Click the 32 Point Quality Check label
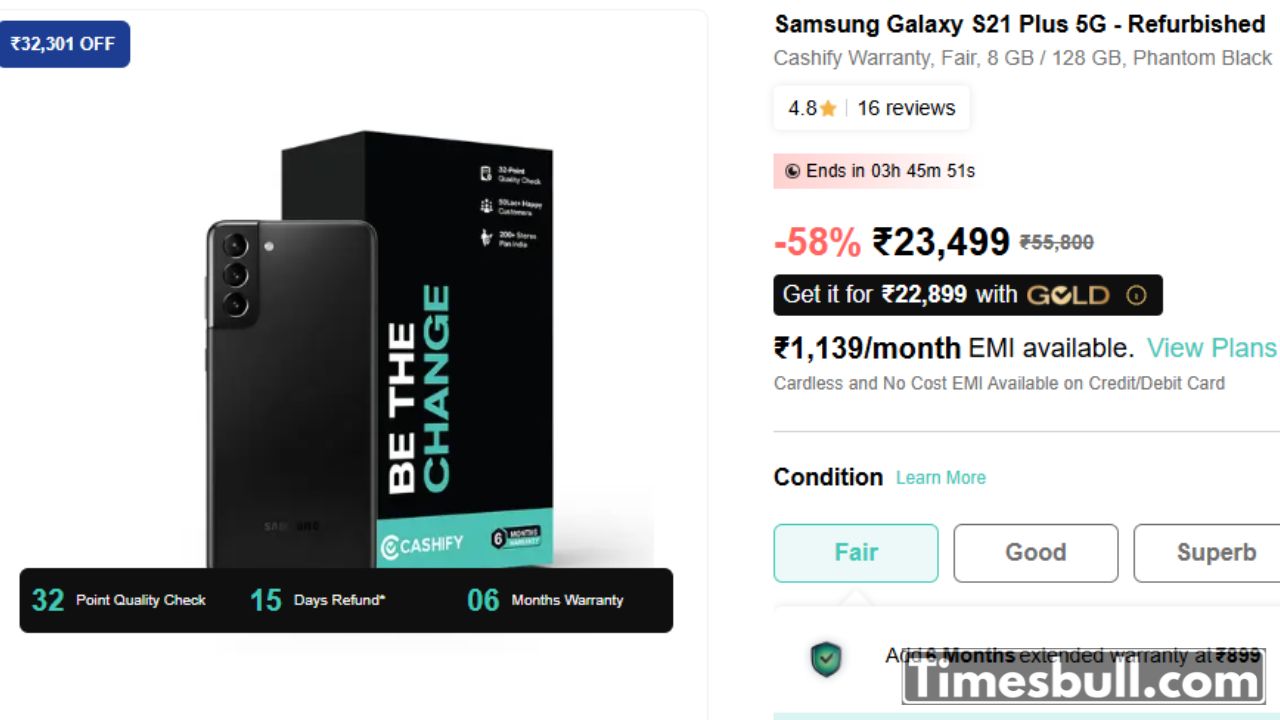 [118, 600]
